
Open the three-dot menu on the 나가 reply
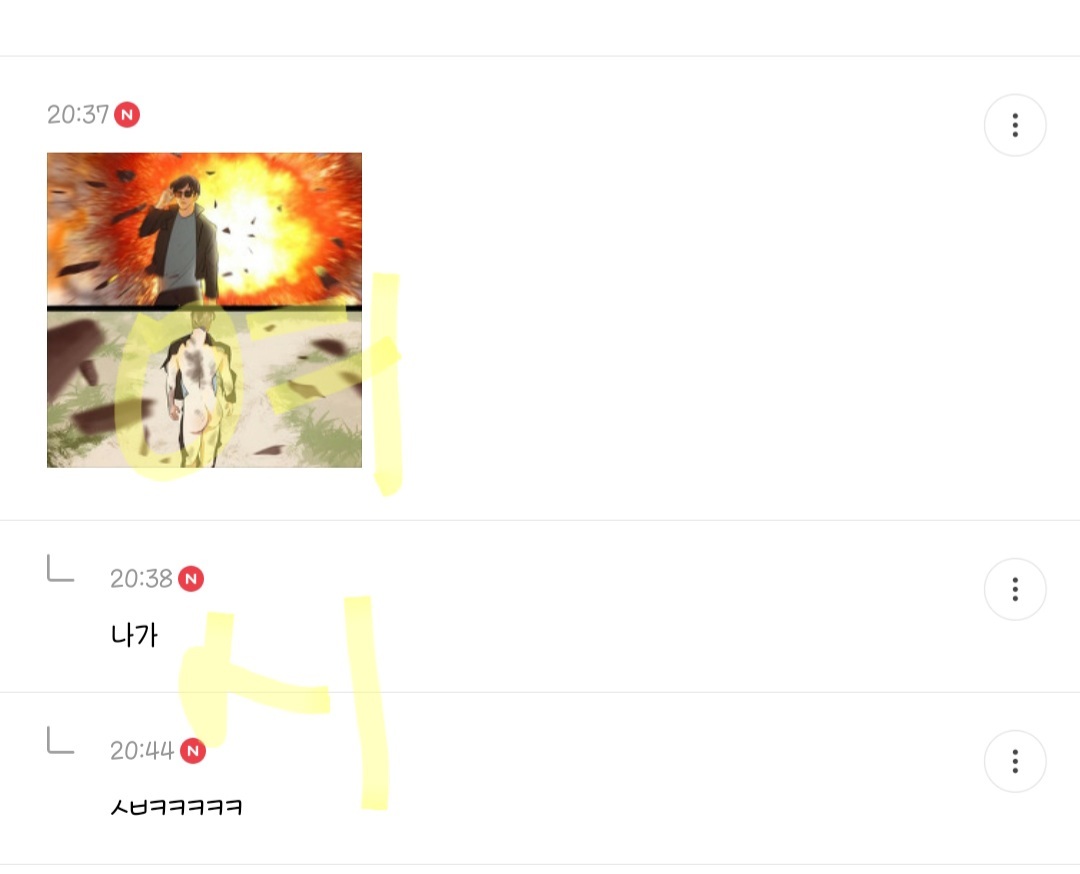[1015, 590]
